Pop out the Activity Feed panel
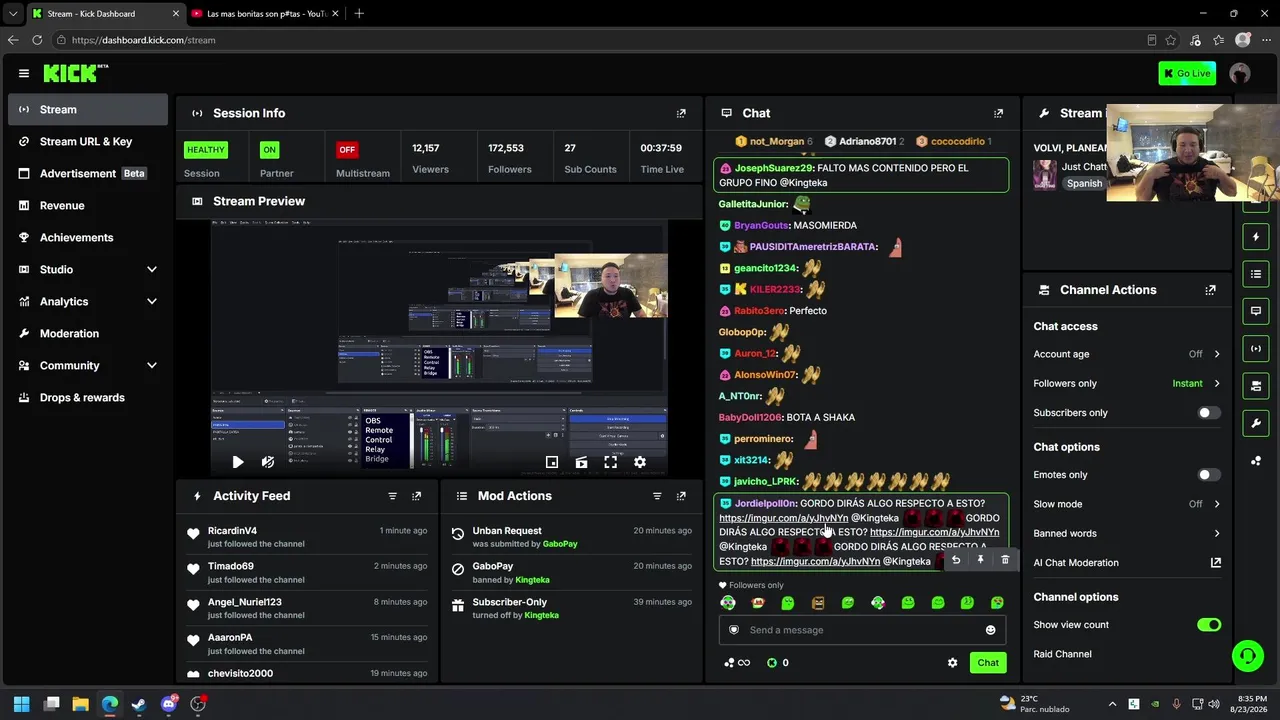Screen dimensions: 1280x720 pos(417,496)
